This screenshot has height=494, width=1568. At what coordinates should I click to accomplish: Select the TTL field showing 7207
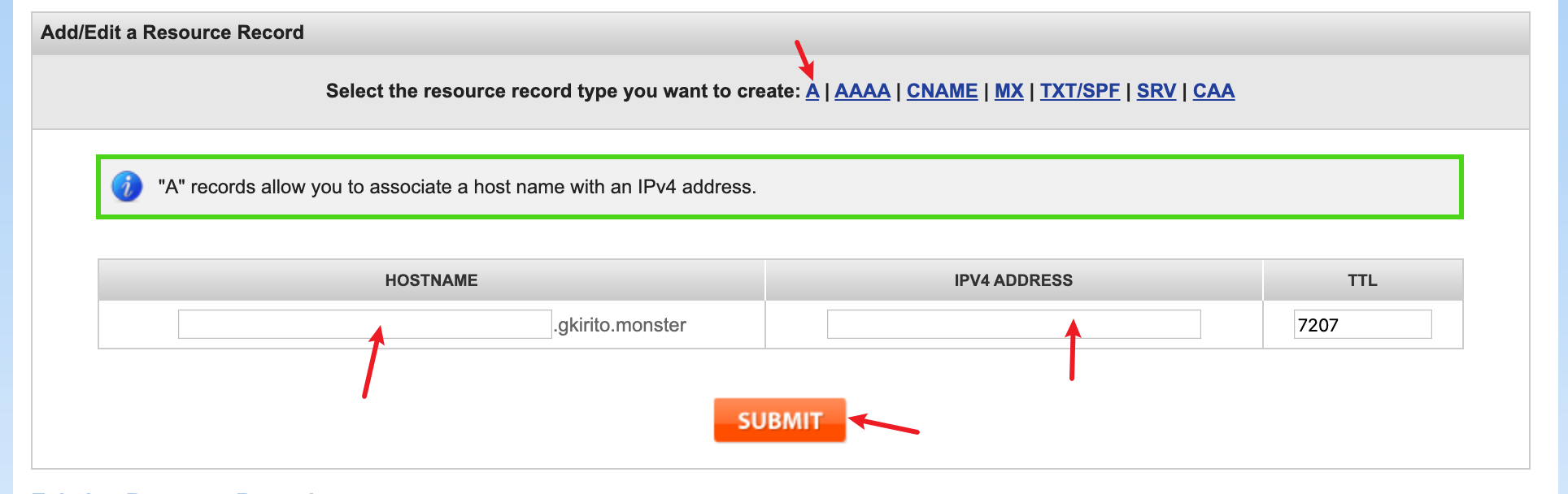click(1362, 324)
